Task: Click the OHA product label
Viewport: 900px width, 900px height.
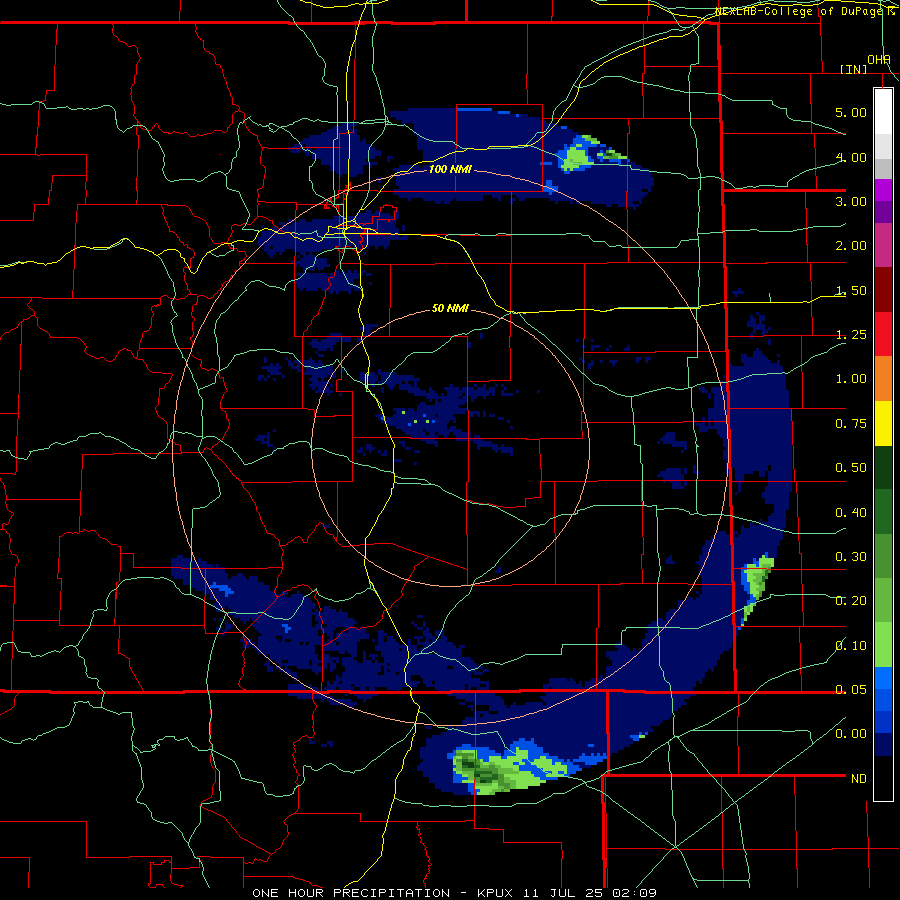Action: pyautogui.click(x=879, y=59)
